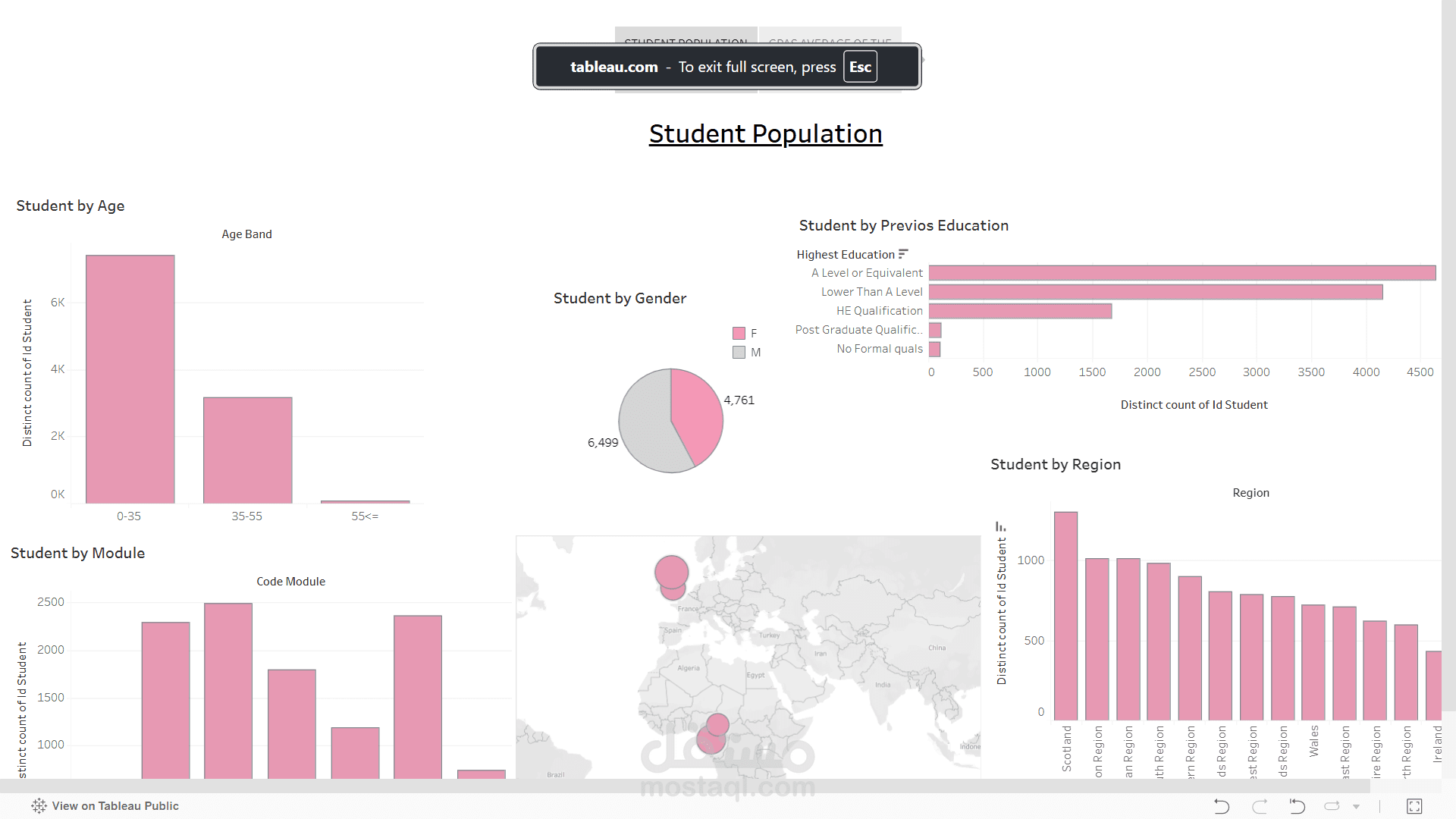Click the sort icon on Region chart axis
The width and height of the screenshot is (1456, 819).
pos(1000,526)
